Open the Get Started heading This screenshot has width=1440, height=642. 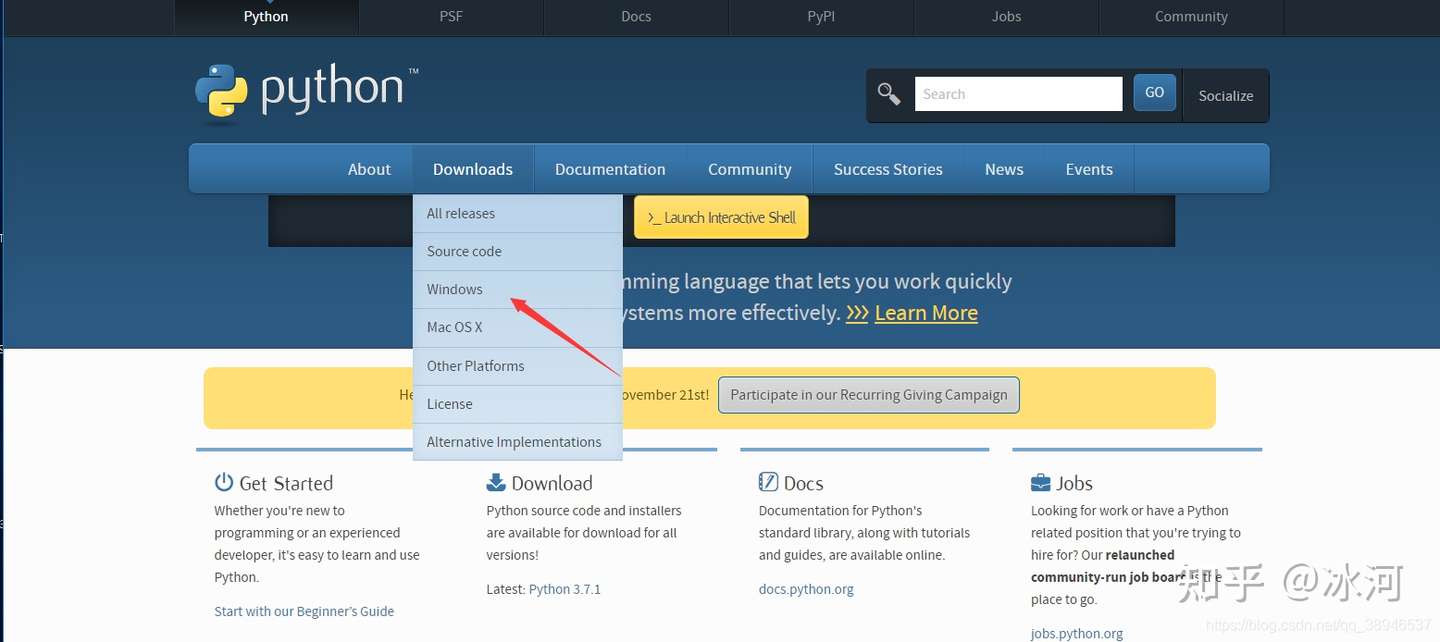tap(286, 484)
